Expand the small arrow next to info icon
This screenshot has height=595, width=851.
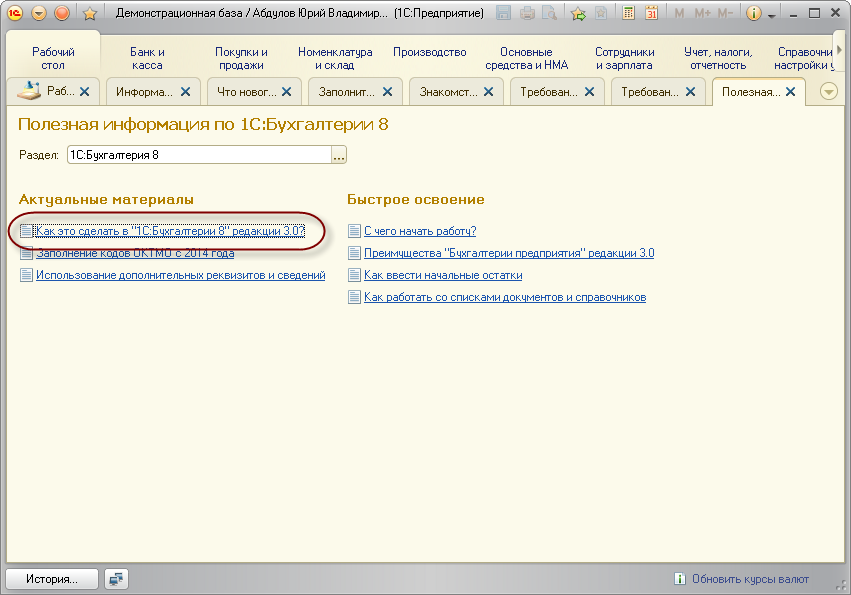(x=772, y=15)
